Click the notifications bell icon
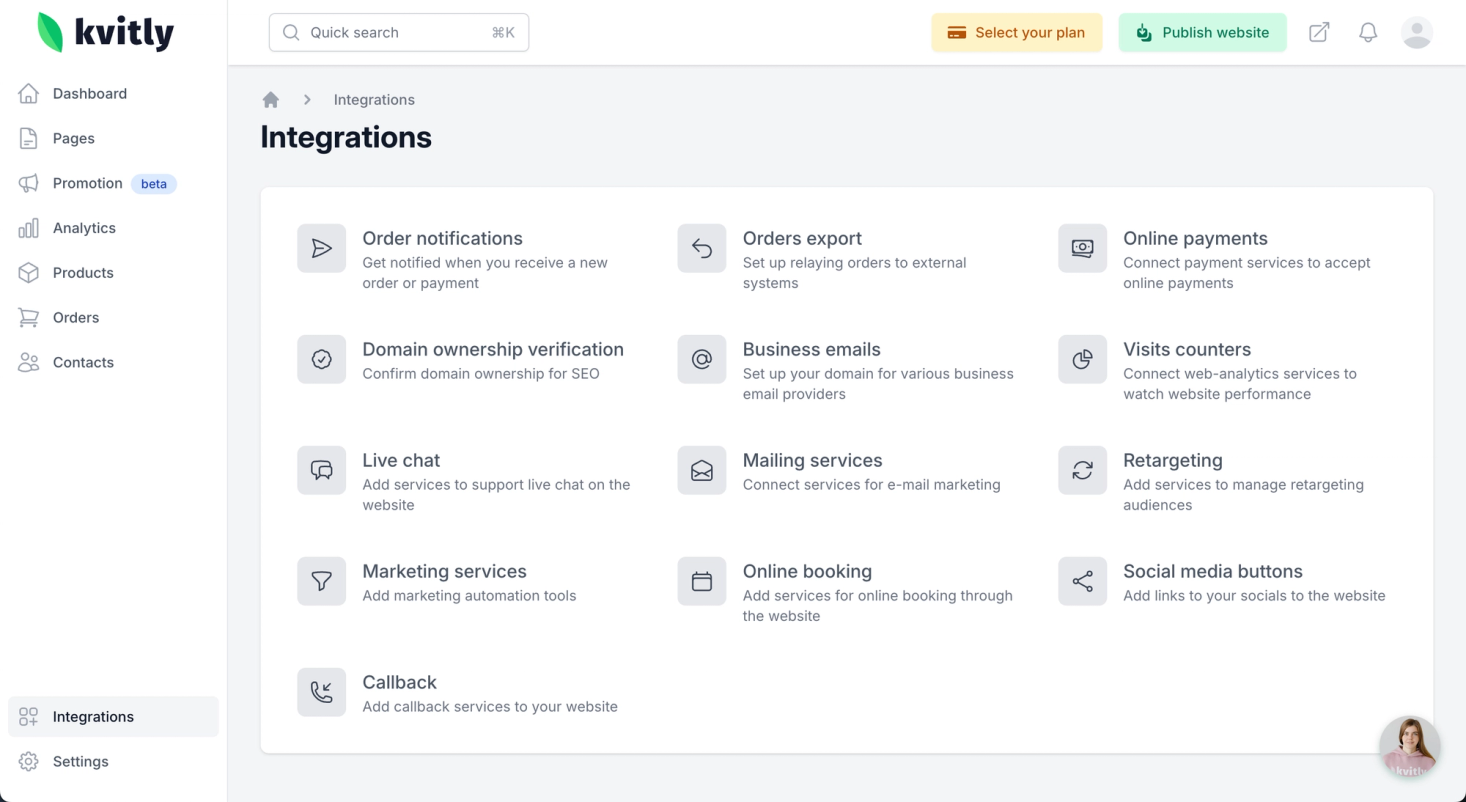The height and width of the screenshot is (802, 1466). 1367,32
